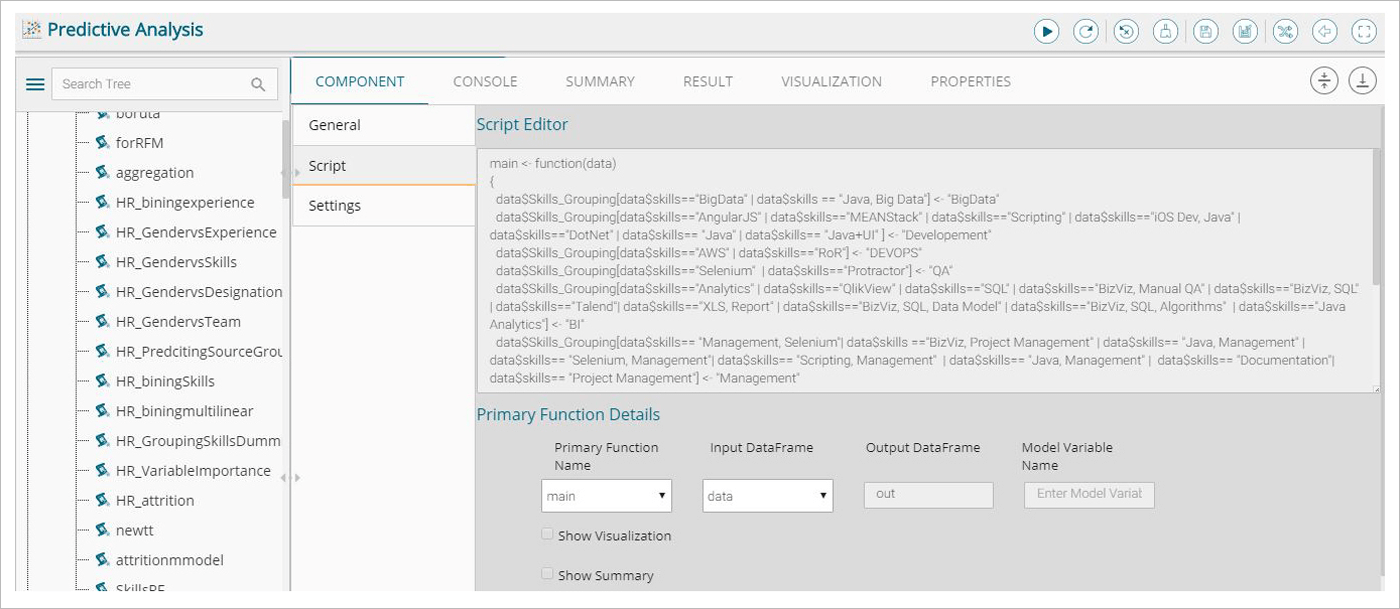The image size is (1400, 609).
Task: Open the Input DataFrame dropdown
Action: 767,495
